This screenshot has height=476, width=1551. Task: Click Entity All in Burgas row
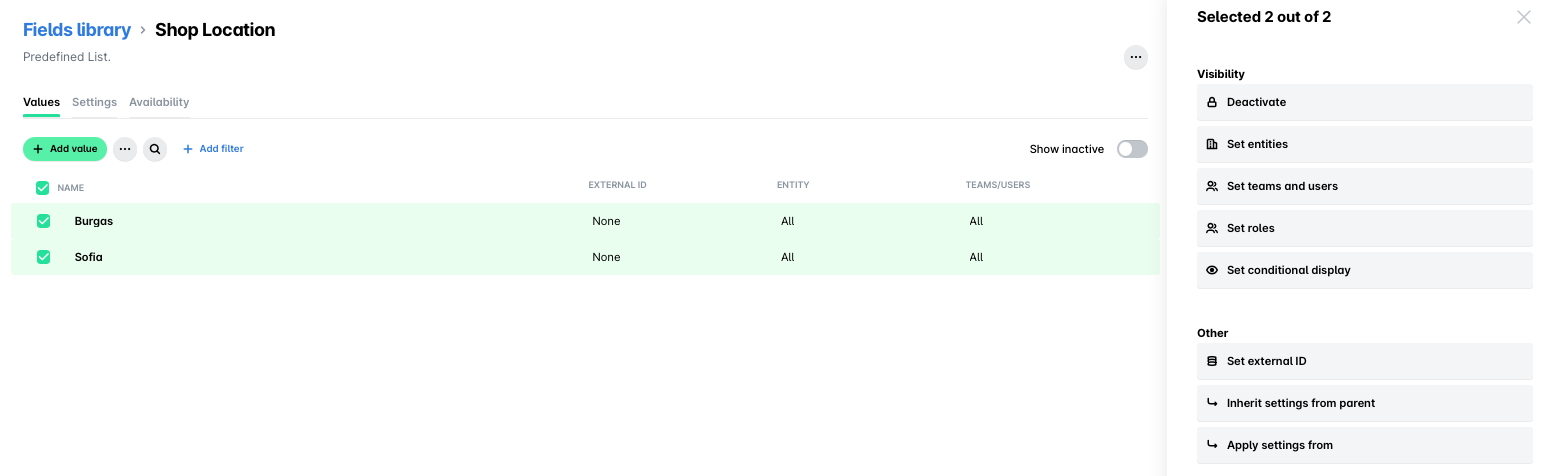788,221
